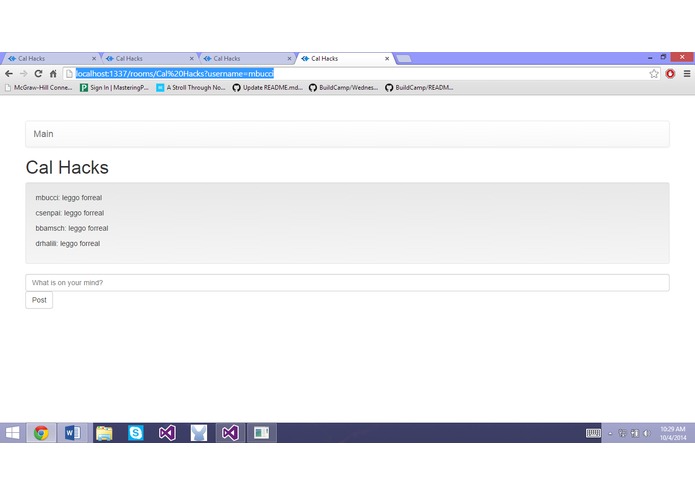Open the Windows Start button
Image resolution: width=695 pixels, height=494 pixels.
12,433
